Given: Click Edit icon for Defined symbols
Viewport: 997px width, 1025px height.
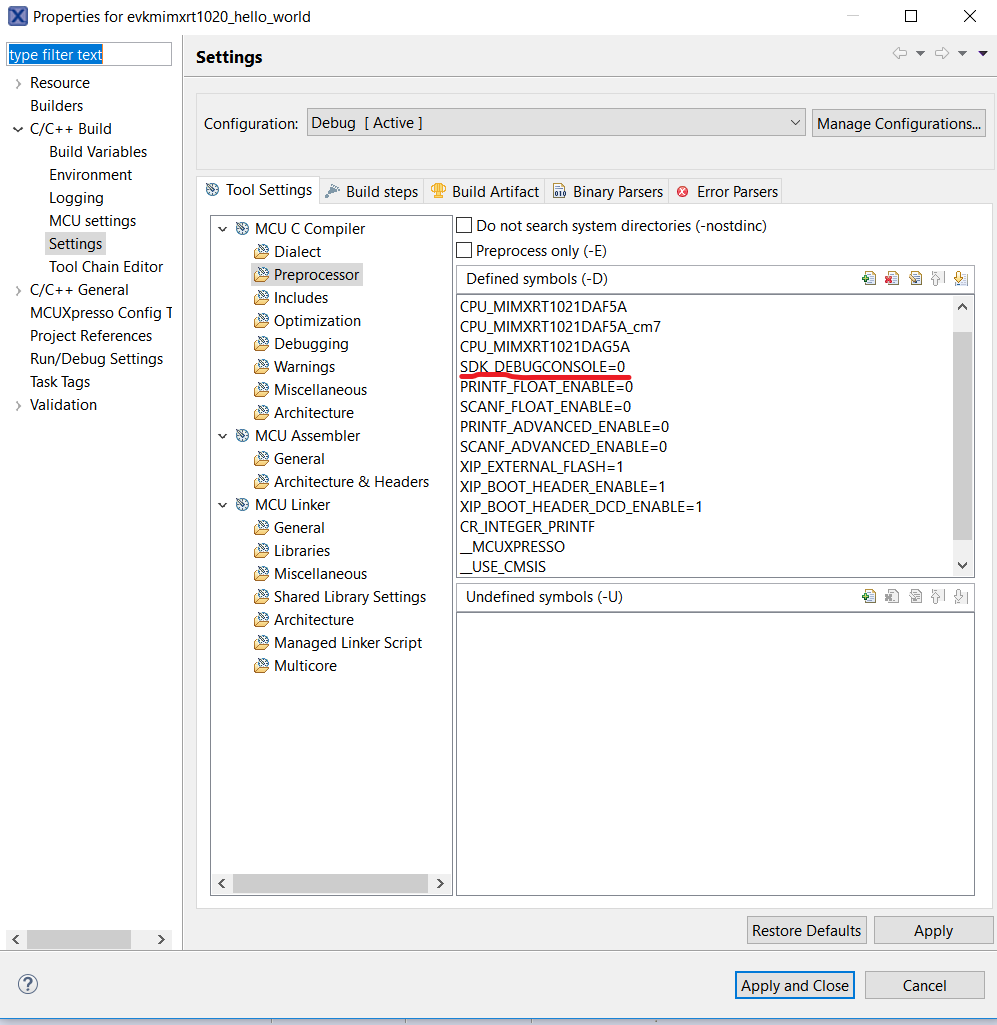Looking at the screenshot, I should coord(915,279).
